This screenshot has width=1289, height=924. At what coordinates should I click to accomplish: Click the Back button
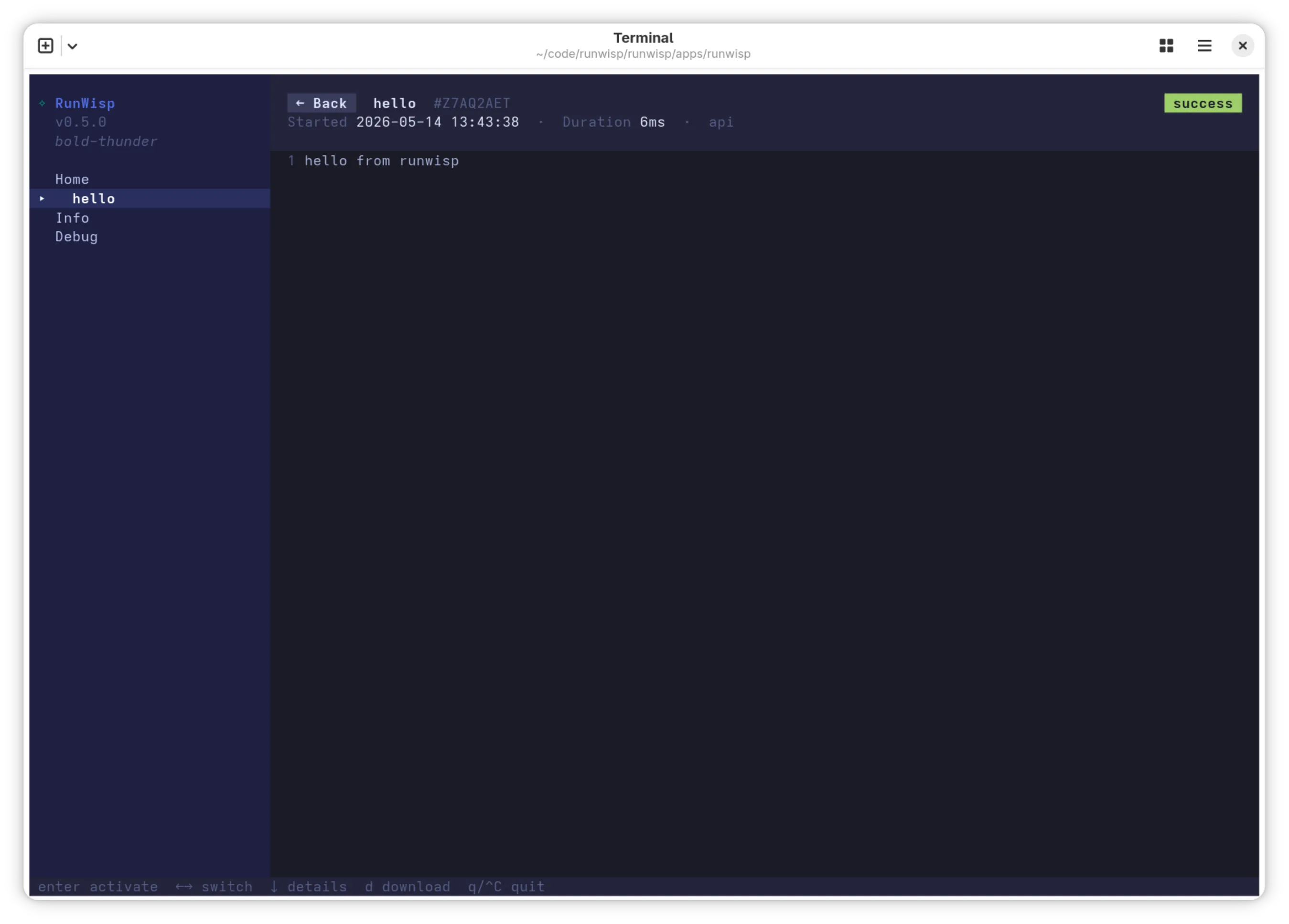tap(321, 103)
